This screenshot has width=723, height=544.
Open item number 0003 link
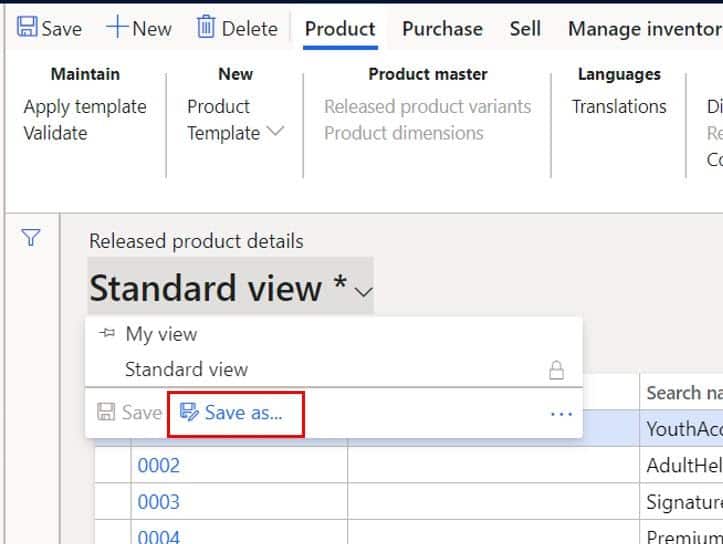click(x=158, y=502)
